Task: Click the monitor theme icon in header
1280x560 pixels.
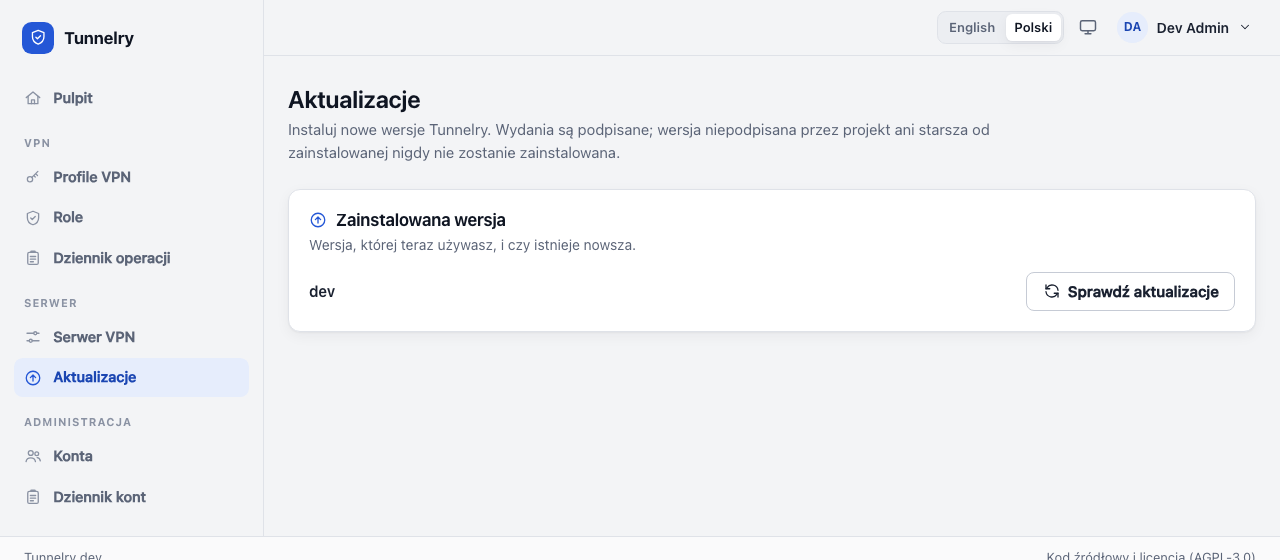Action: point(1088,27)
